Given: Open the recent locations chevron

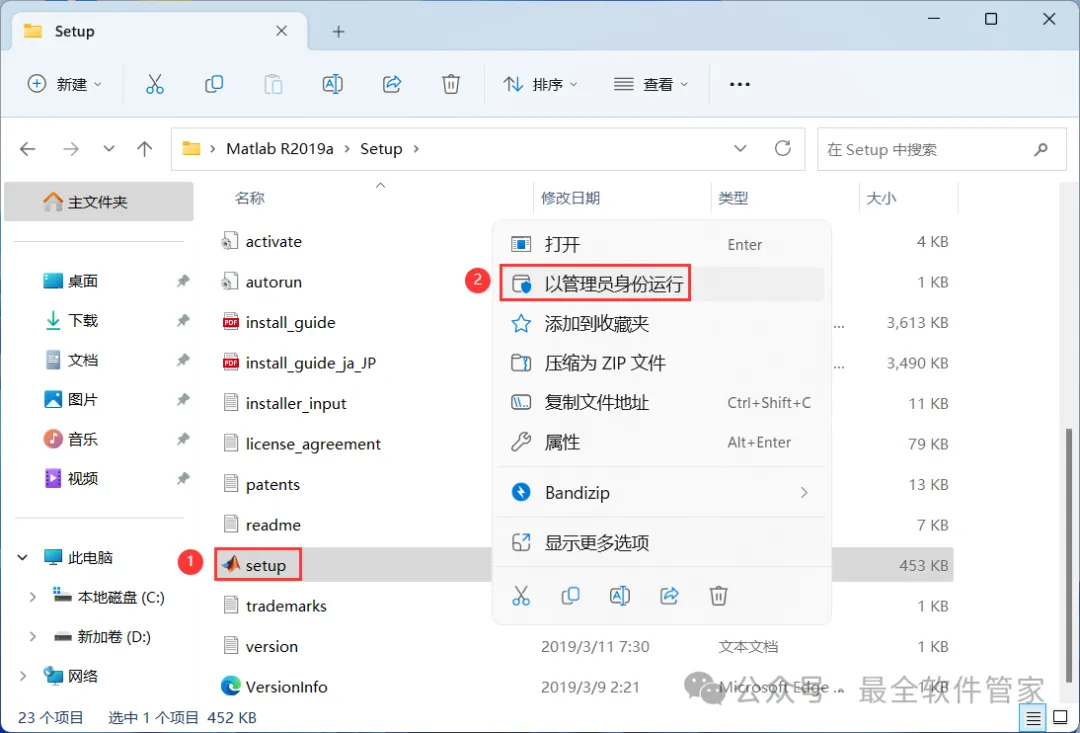Looking at the screenshot, I should coord(108,149).
